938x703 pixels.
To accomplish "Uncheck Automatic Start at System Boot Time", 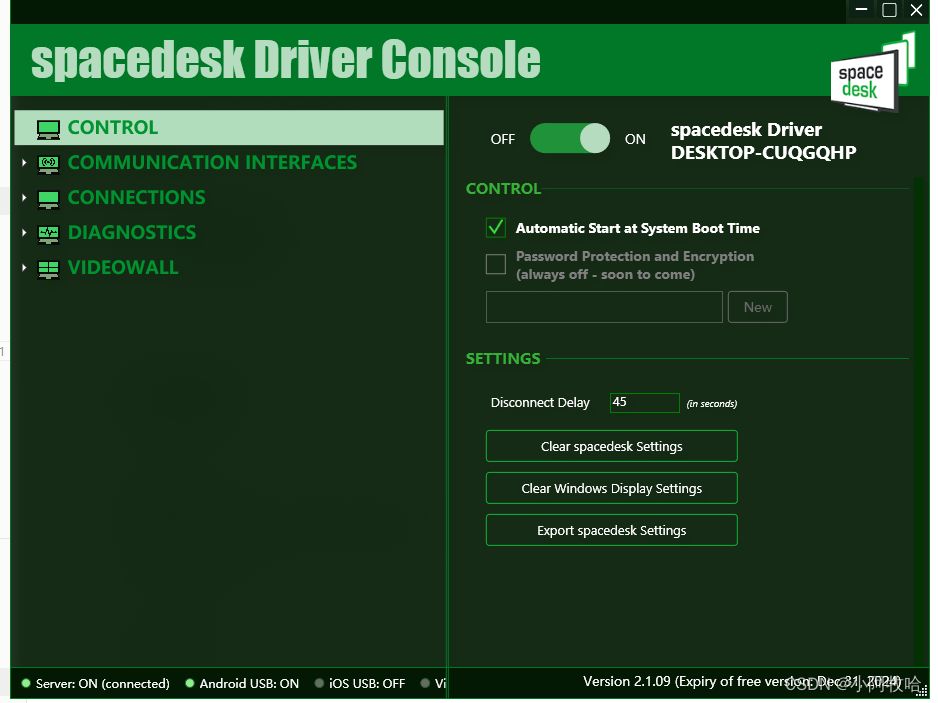I will click(496, 227).
